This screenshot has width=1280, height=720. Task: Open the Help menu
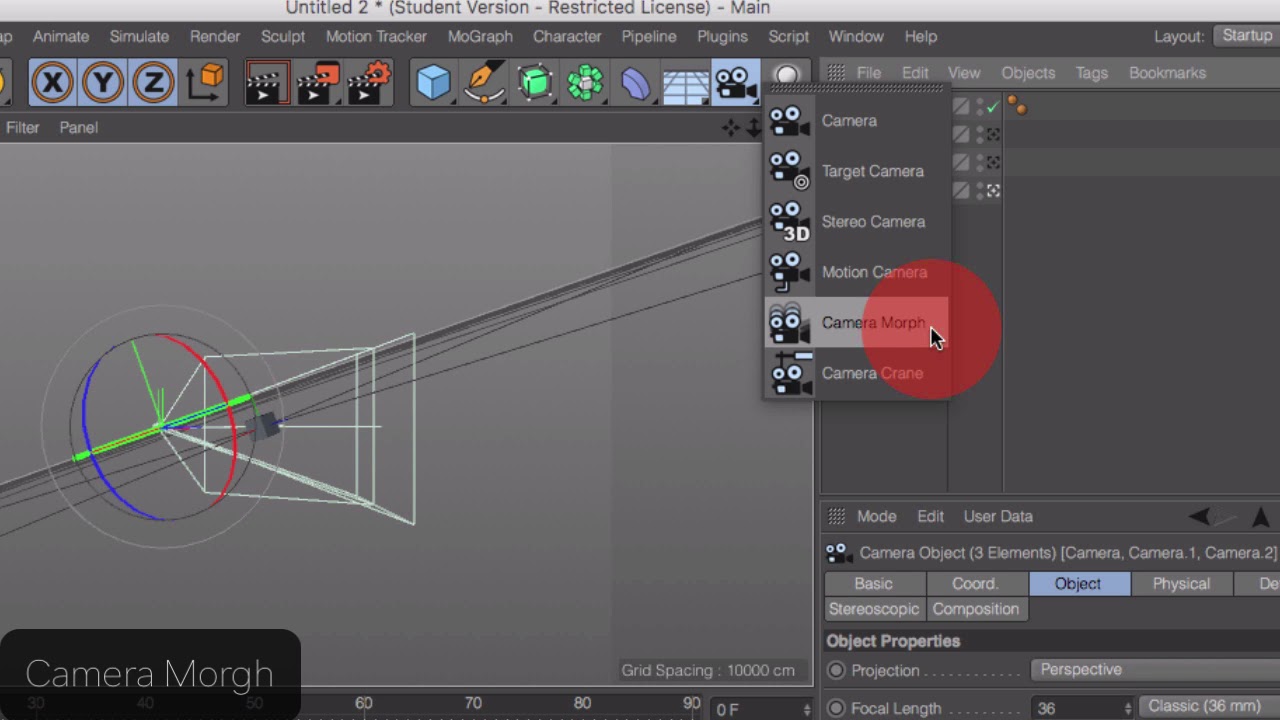coord(921,36)
